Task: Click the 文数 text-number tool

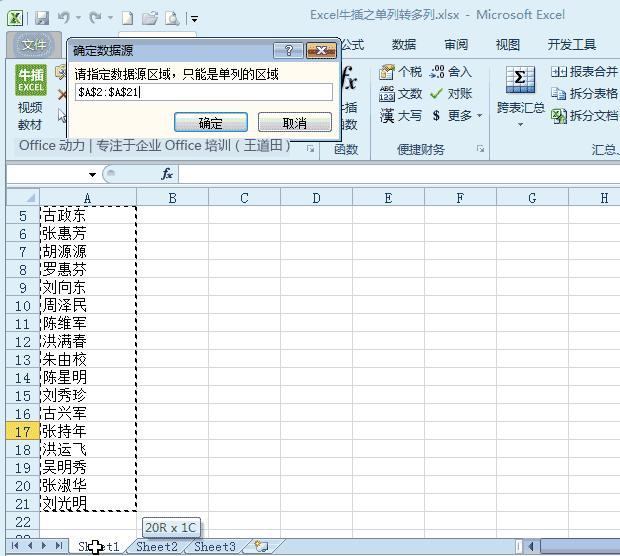Action: pyautogui.click(x=400, y=94)
